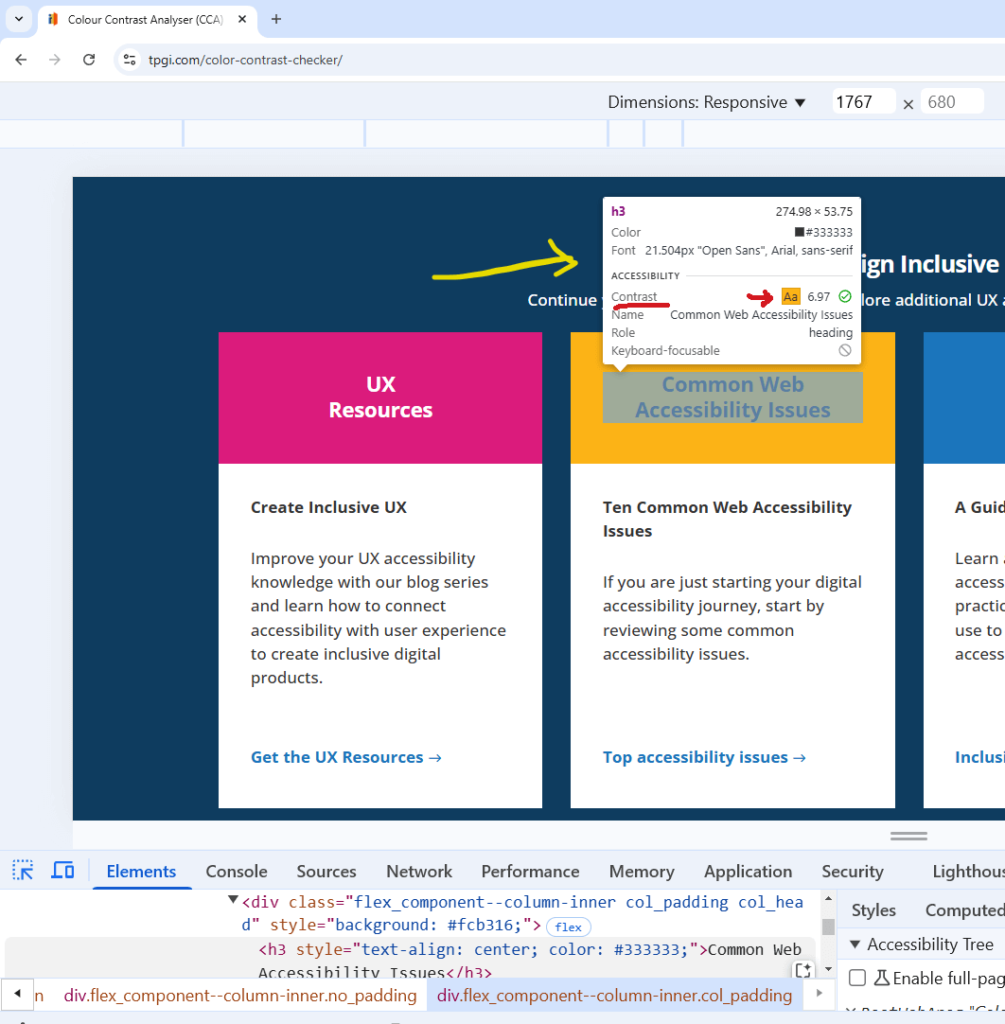1005x1024 pixels.
Task: Enable the full-page accessibility tree checkbox
Action: pyautogui.click(x=857, y=978)
